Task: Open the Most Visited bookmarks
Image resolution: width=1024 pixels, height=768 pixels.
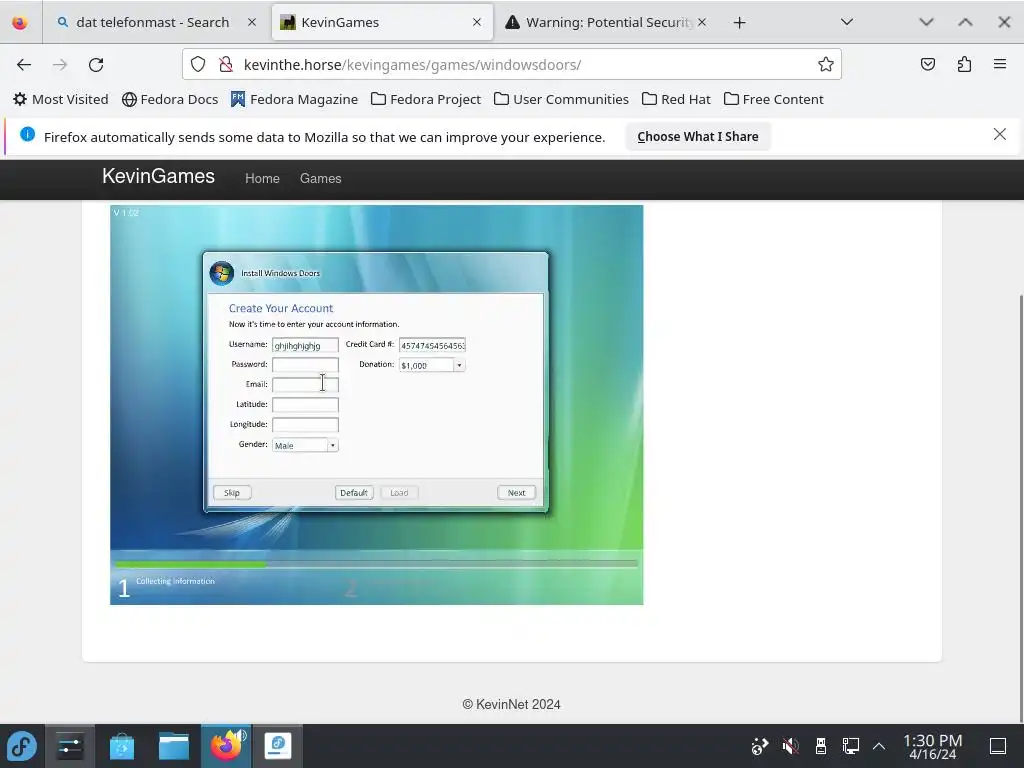Action: point(61,99)
